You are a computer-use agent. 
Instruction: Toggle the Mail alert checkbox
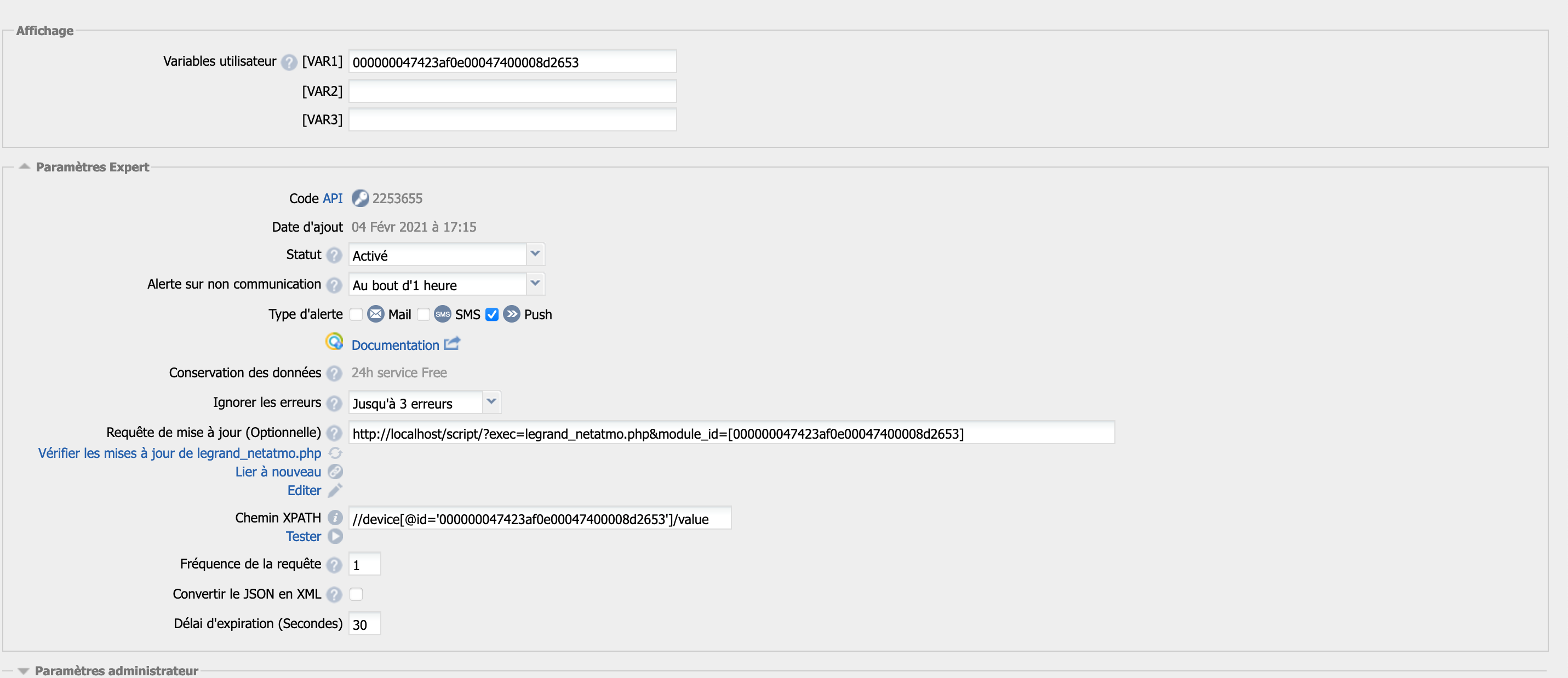click(356, 314)
